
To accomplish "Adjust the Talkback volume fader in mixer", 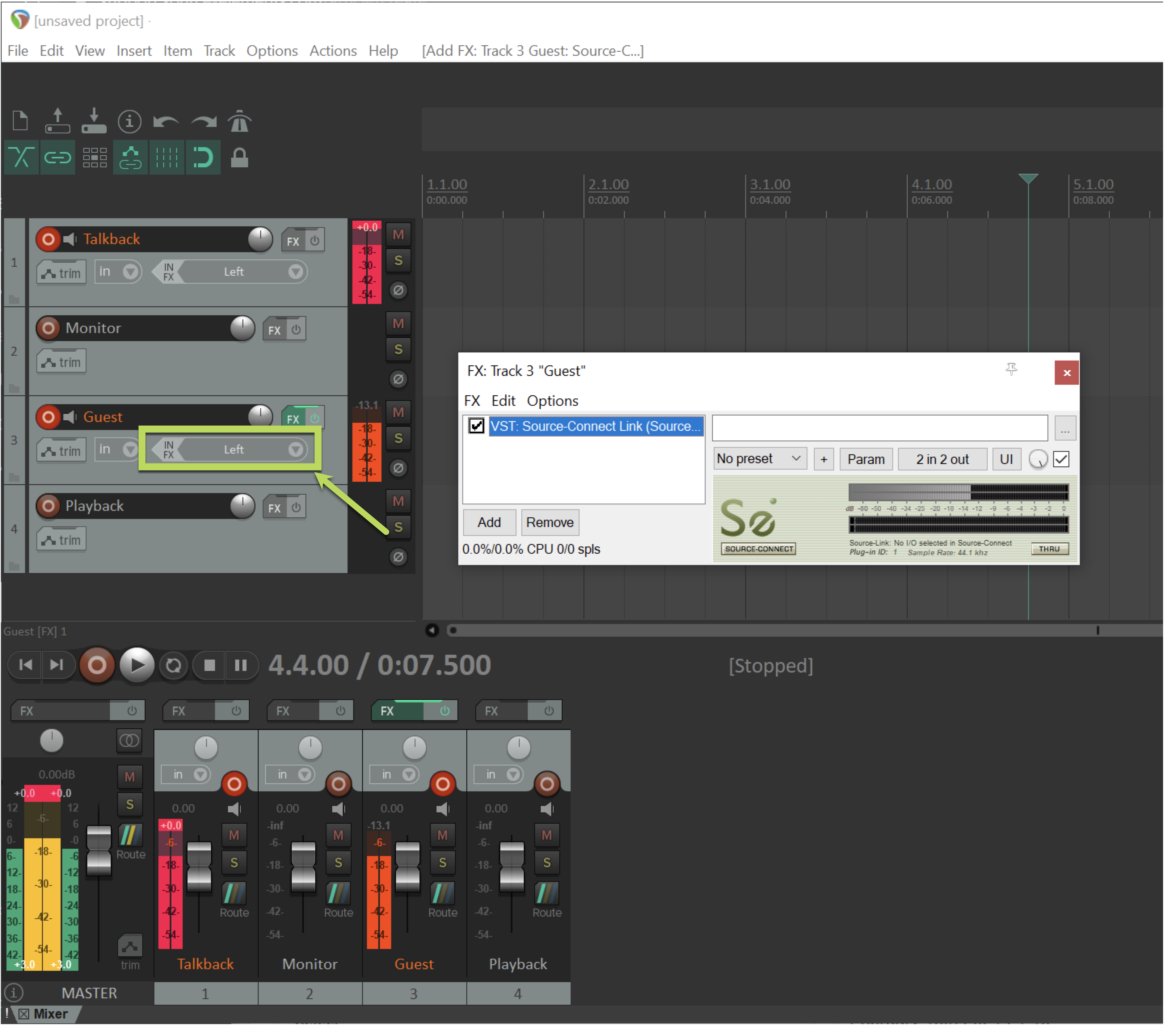I will [199, 867].
